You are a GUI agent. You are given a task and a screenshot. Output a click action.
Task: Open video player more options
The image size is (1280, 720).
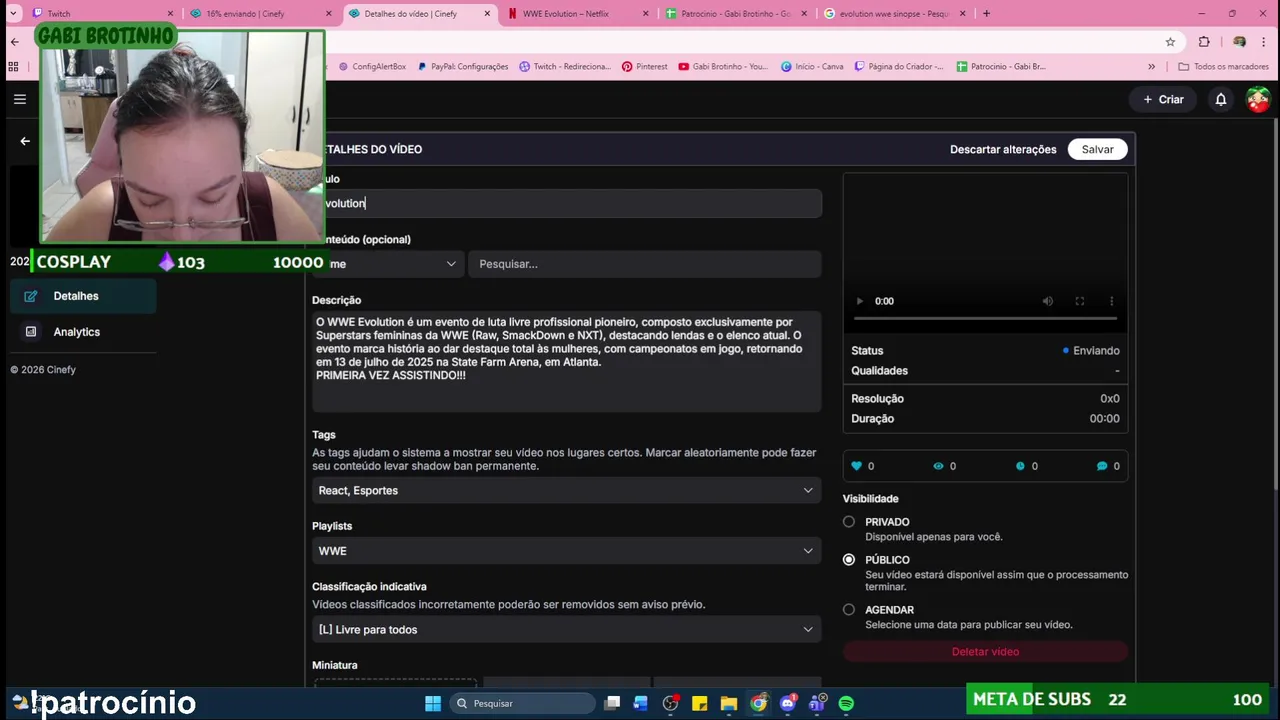click(1111, 301)
